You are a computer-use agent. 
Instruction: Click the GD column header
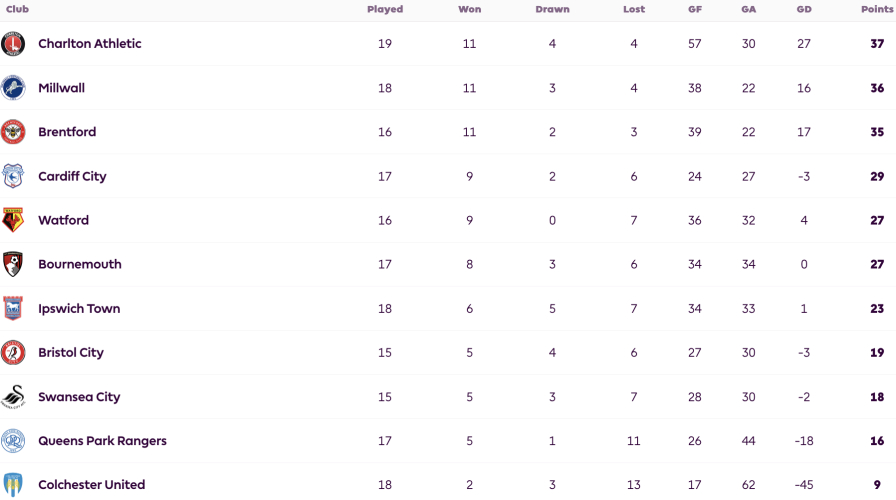(x=804, y=9)
